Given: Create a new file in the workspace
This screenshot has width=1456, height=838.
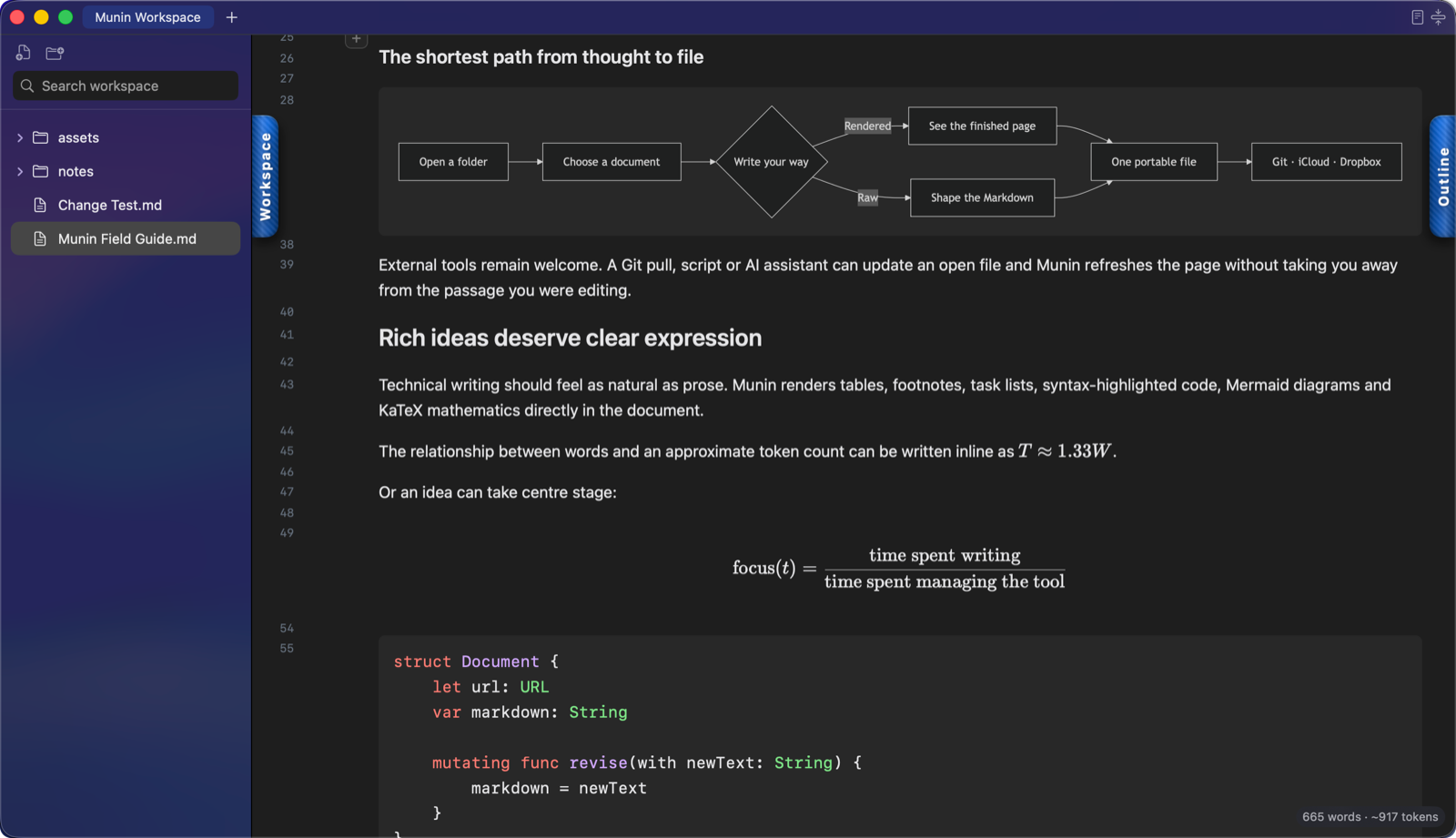Looking at the screenshot, I should [24, 53].
